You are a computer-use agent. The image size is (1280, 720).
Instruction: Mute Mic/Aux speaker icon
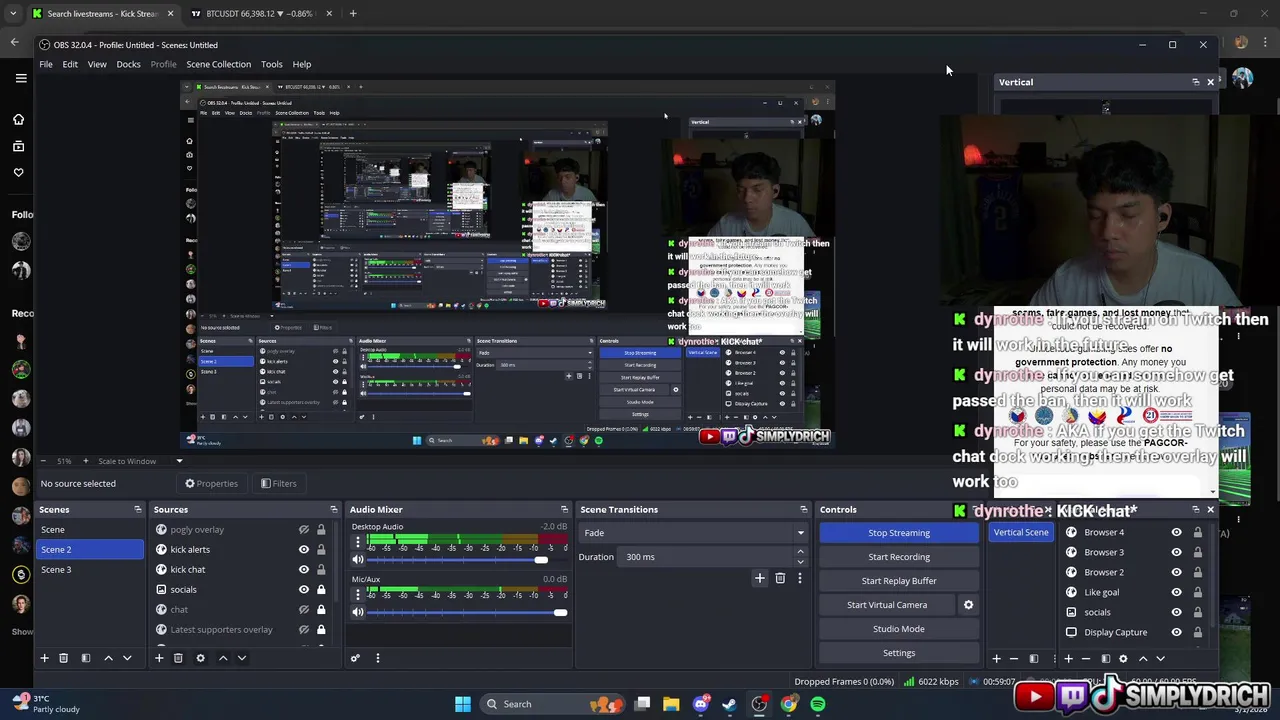pyautogui.click(x=358, y=612)
